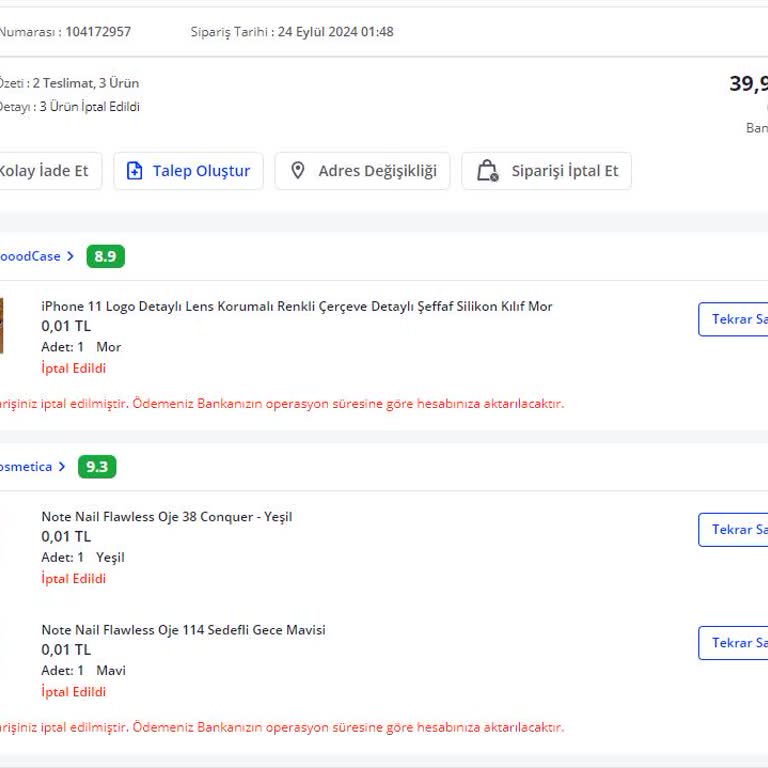768x768 pixels.
Task: Click the refund notice under the Cosmetica delivery
Action: click(282, 727)
